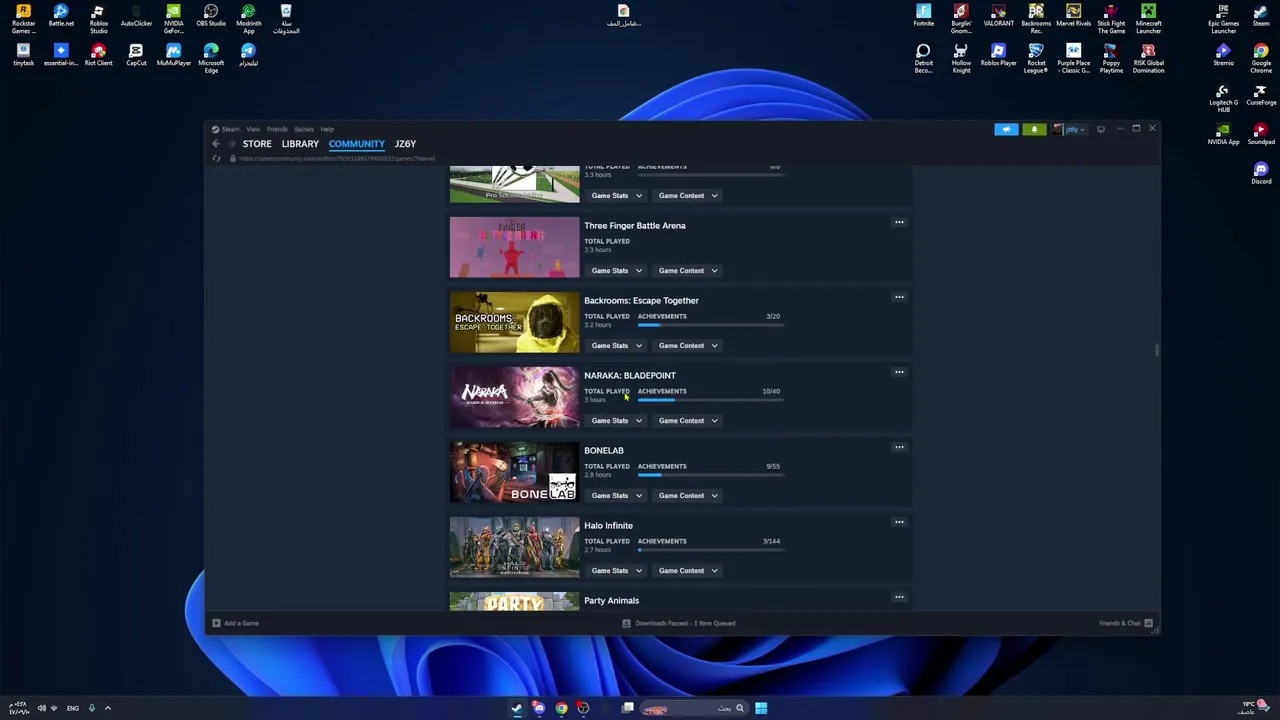The width and height of the screenshot is (1280, 720).
Task: Expand Game Stats for Backrooms: Escape Together
Action: tap(616, 345)
